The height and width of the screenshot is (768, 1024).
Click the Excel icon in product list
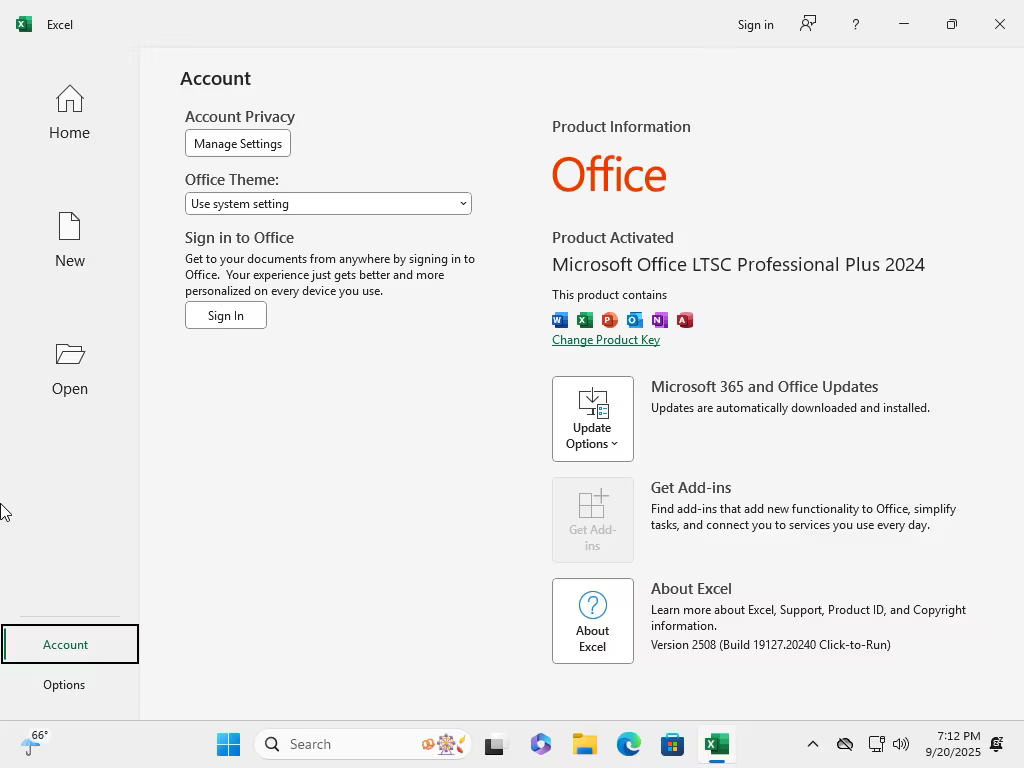(584, 320)
